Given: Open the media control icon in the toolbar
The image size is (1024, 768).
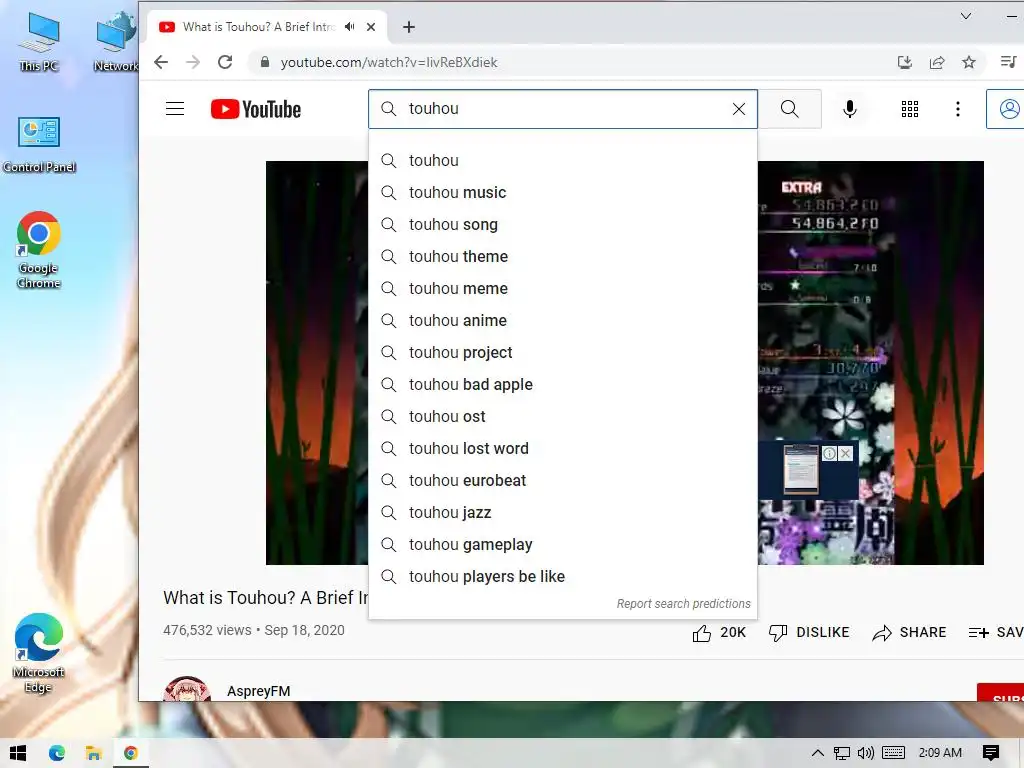Looking at the screenshot, I should click(1009, 62).
